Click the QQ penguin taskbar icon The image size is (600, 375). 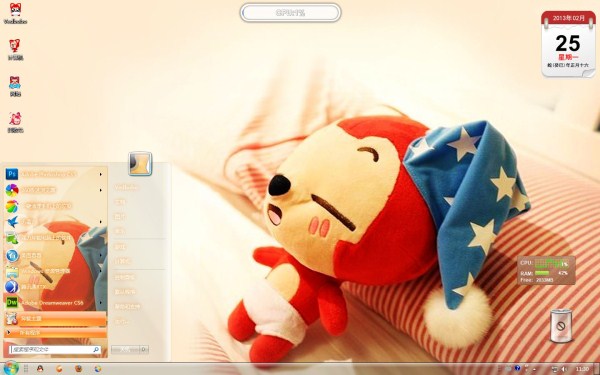click(x=40, y=368)
